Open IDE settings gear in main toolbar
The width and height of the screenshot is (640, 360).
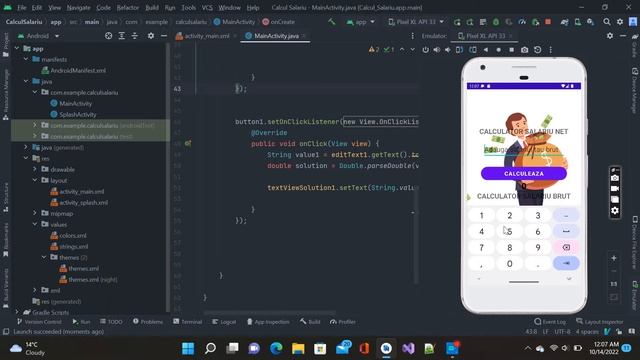click(x=620, y=22)
